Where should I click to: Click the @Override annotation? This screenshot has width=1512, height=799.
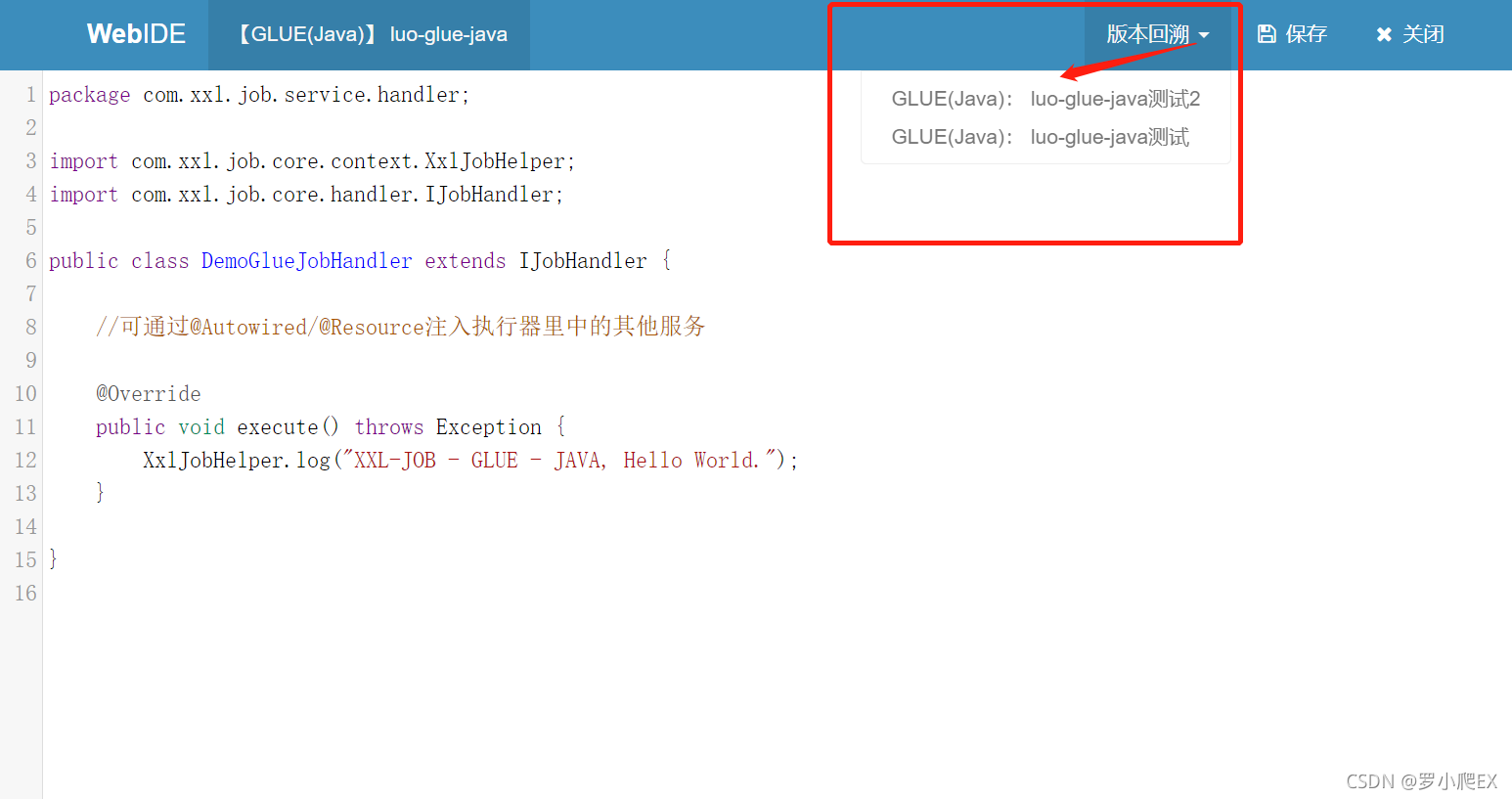[x=149, y=394]
